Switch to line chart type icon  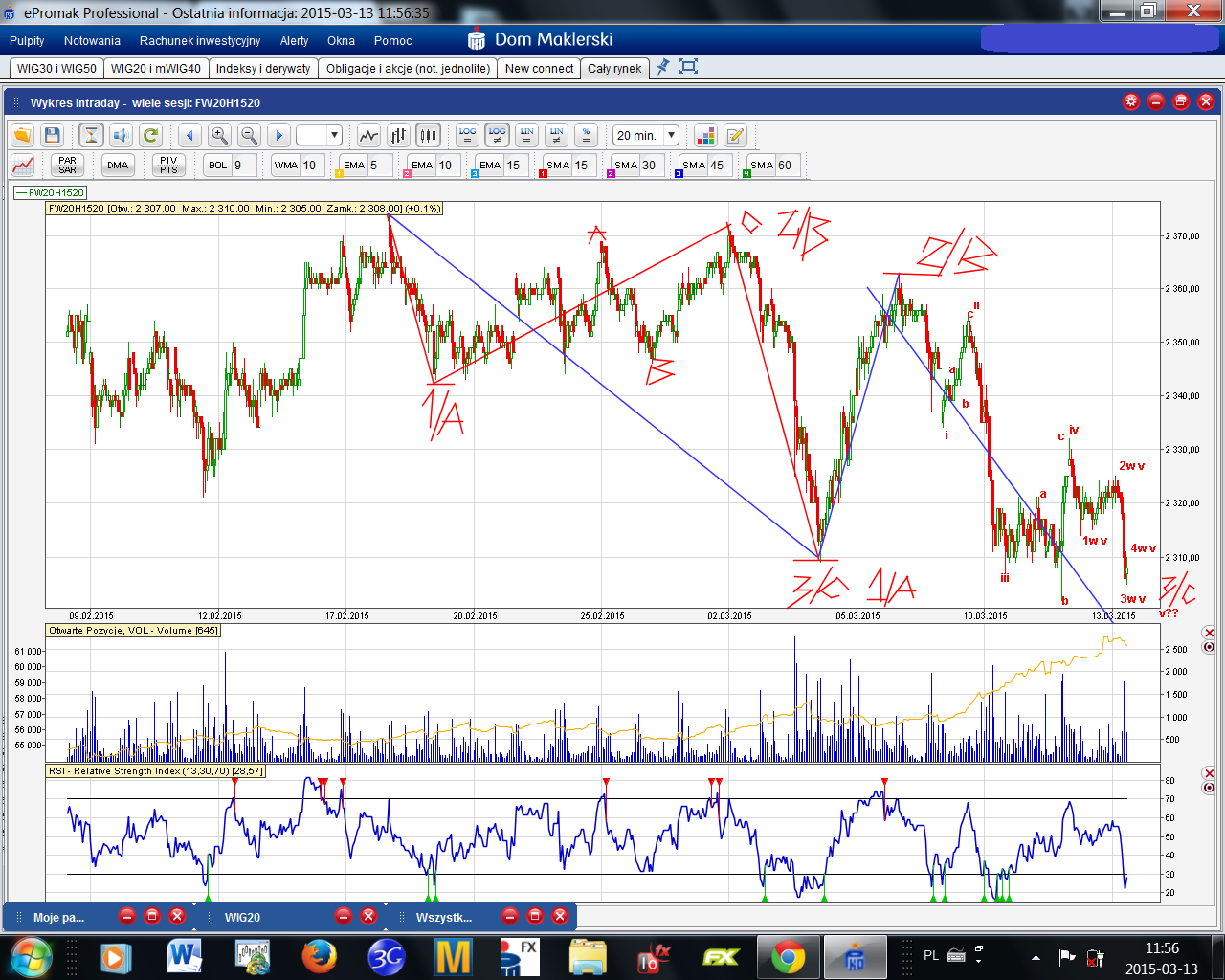[368, 136]
